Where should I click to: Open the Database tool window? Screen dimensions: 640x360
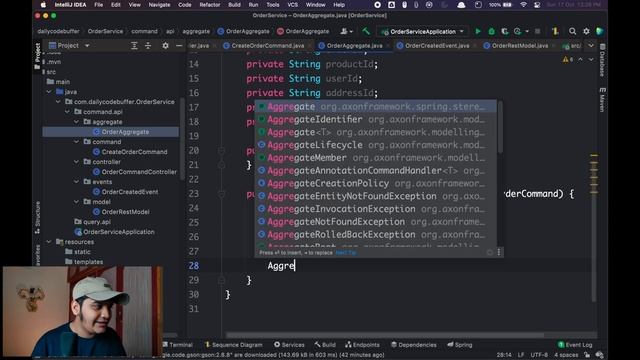602,60
